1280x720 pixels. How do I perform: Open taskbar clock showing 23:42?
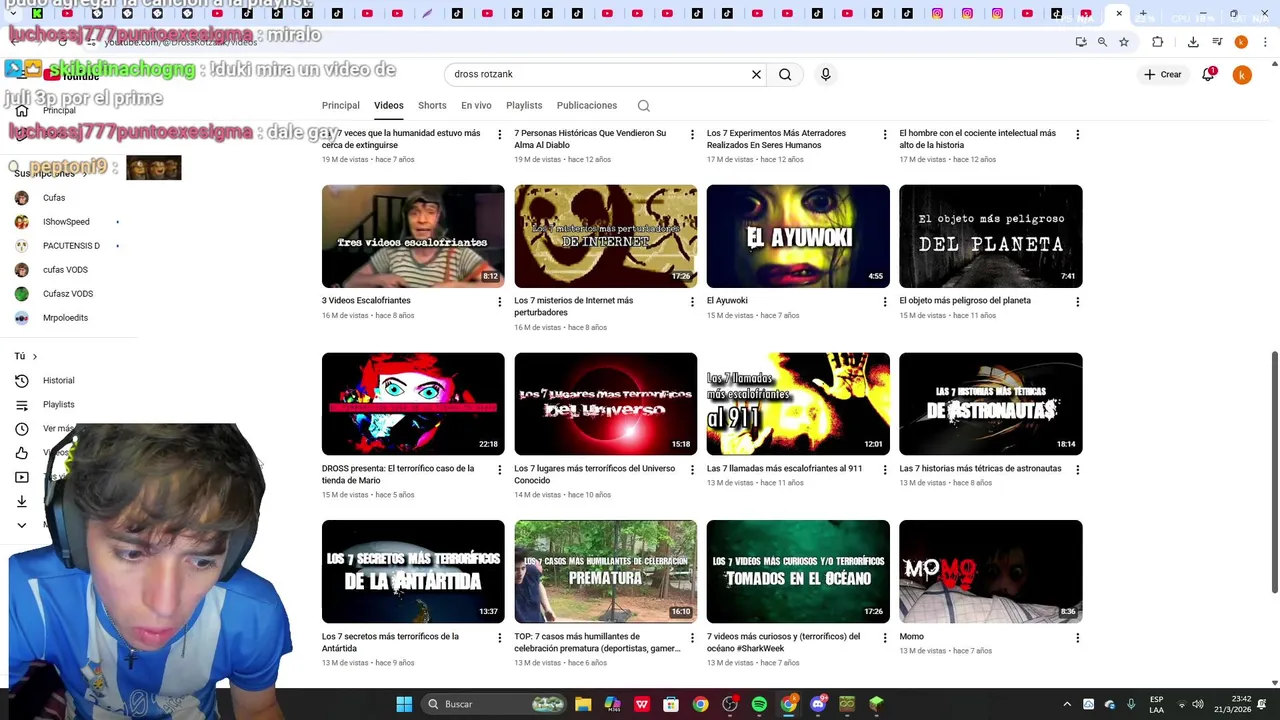1232,704
